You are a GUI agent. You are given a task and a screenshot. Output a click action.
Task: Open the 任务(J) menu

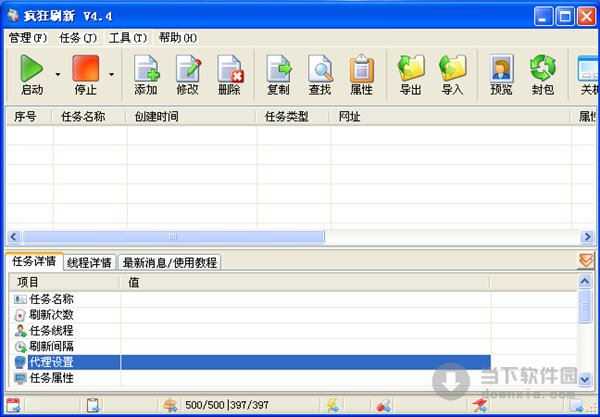(x=78, y=38)
